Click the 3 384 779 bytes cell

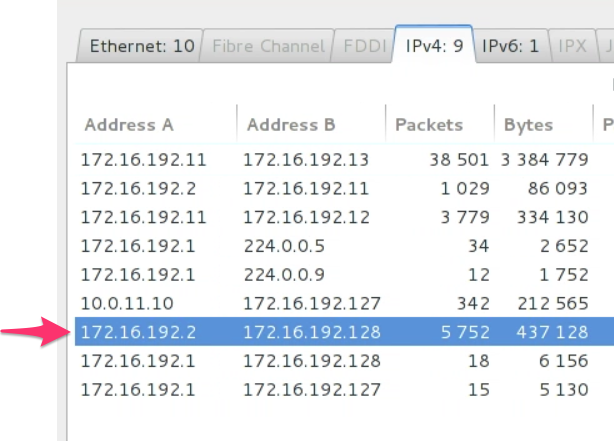tap(545, 159)
